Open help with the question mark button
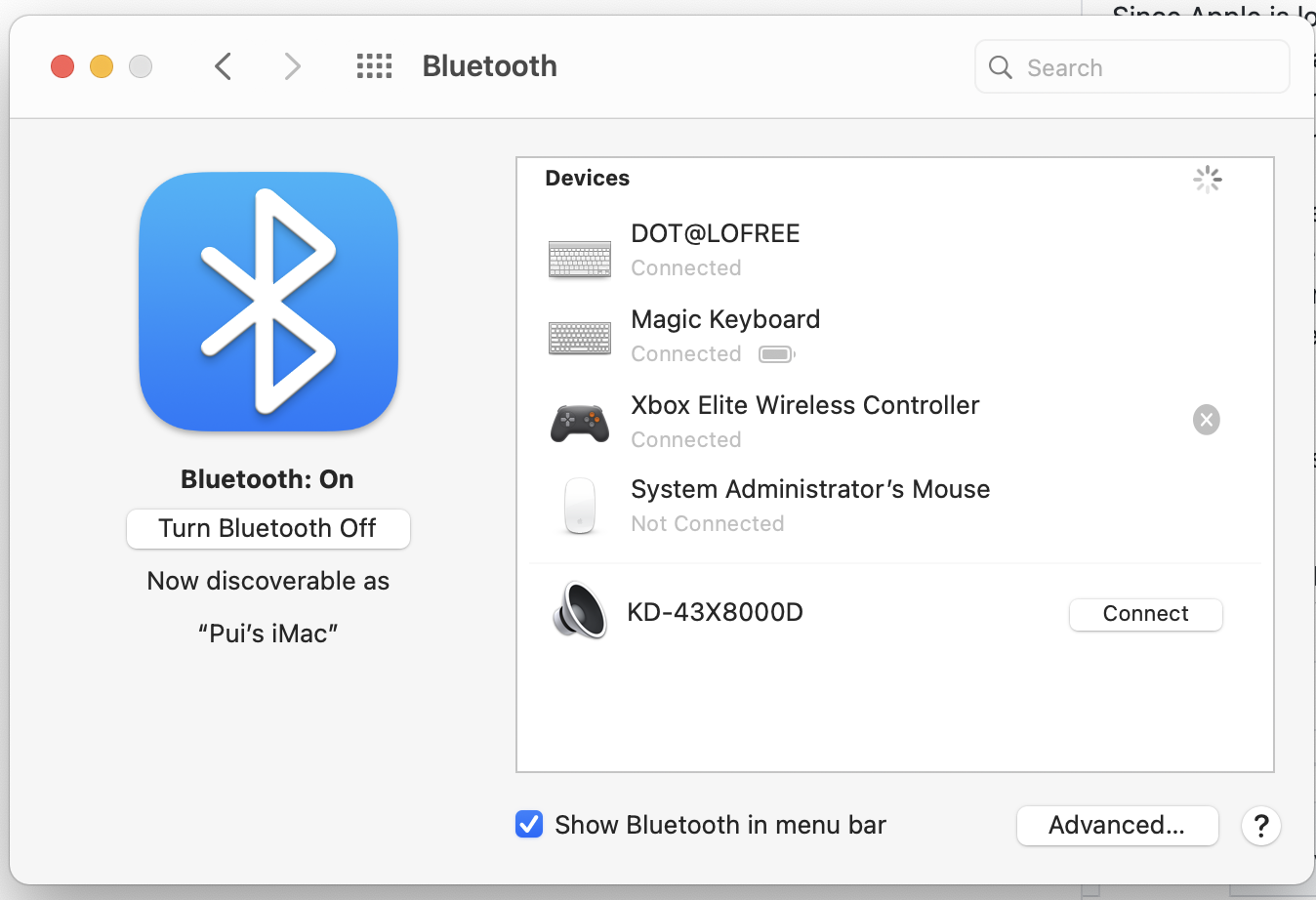This screenshot has height=900, width=1316. coord(1261,826)
